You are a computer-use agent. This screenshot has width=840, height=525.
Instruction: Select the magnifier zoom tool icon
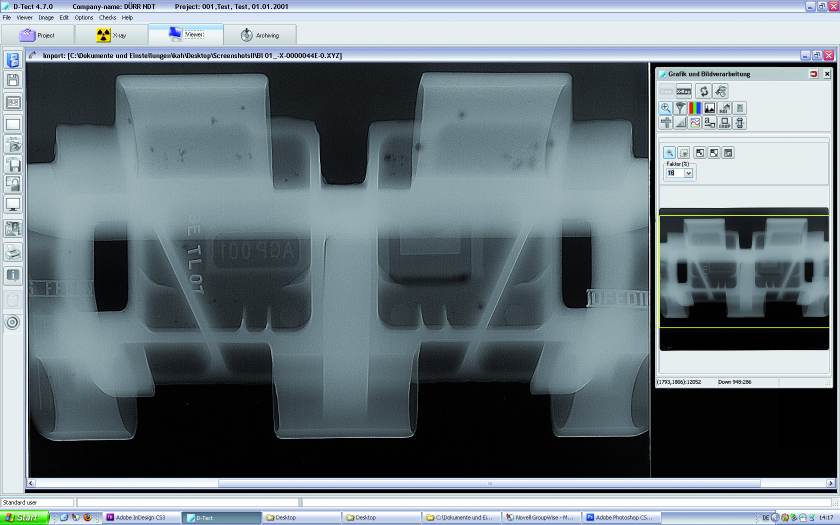666,107
